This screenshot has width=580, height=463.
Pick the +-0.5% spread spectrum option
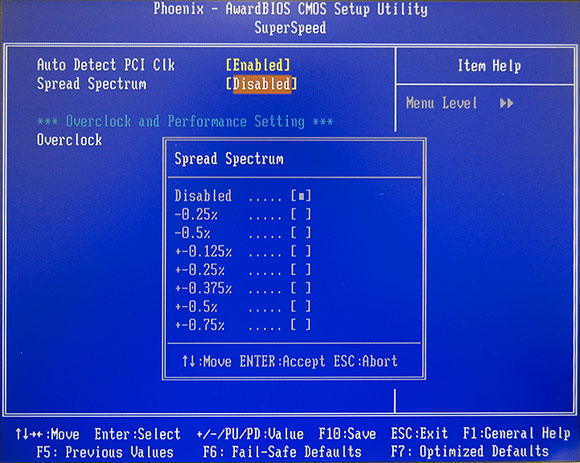(243, 307)
